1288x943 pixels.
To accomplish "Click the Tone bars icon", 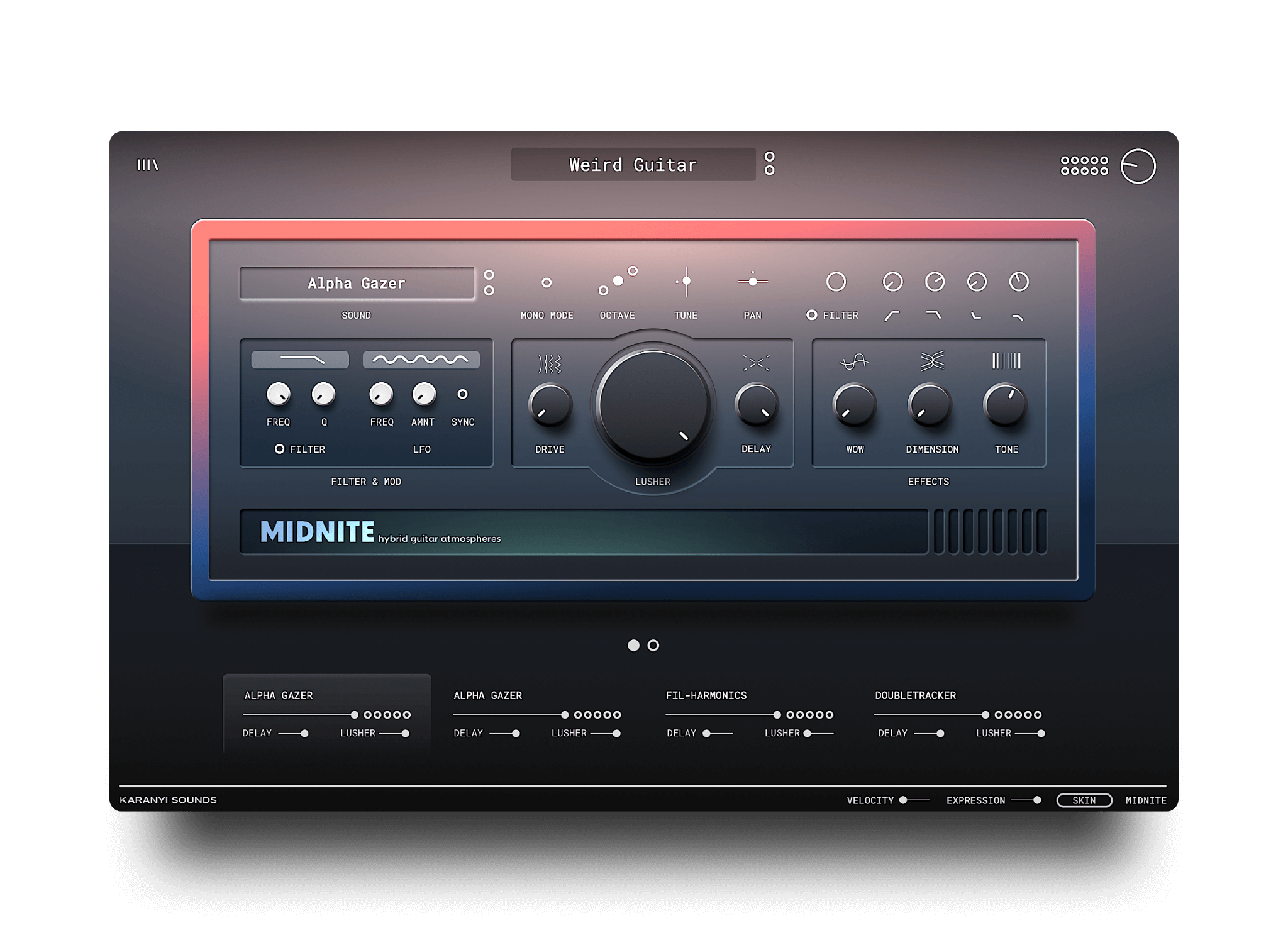I will tap(1006, 361).
